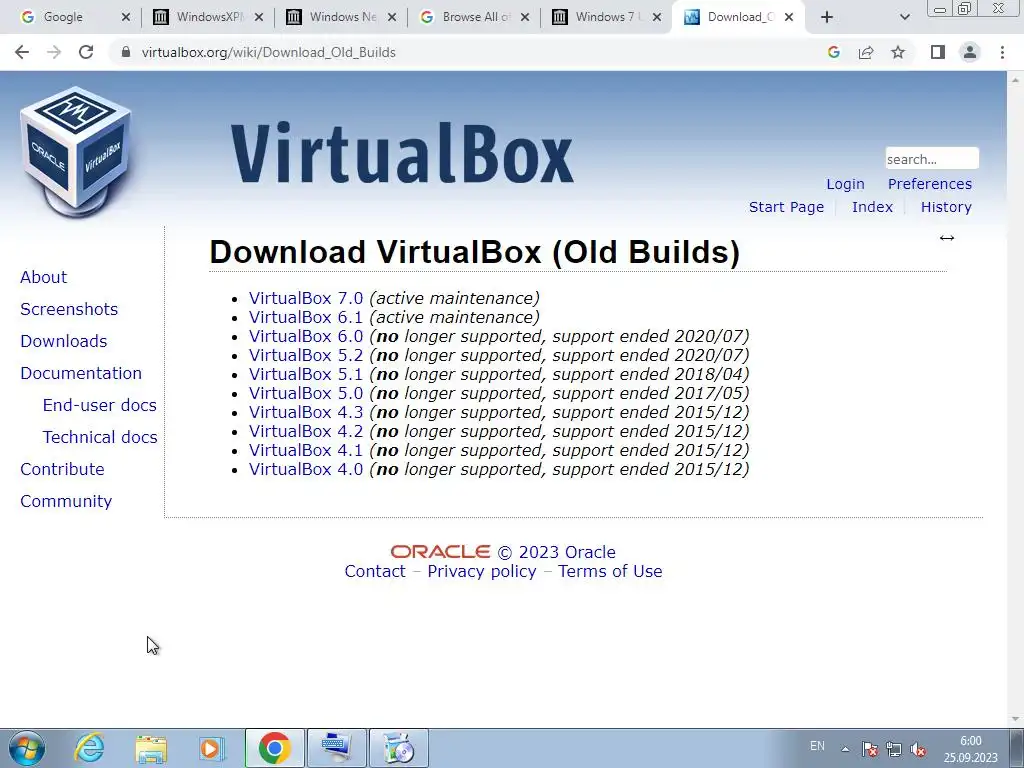Click the taskbar clock showing 6:00

pos(970,749)
